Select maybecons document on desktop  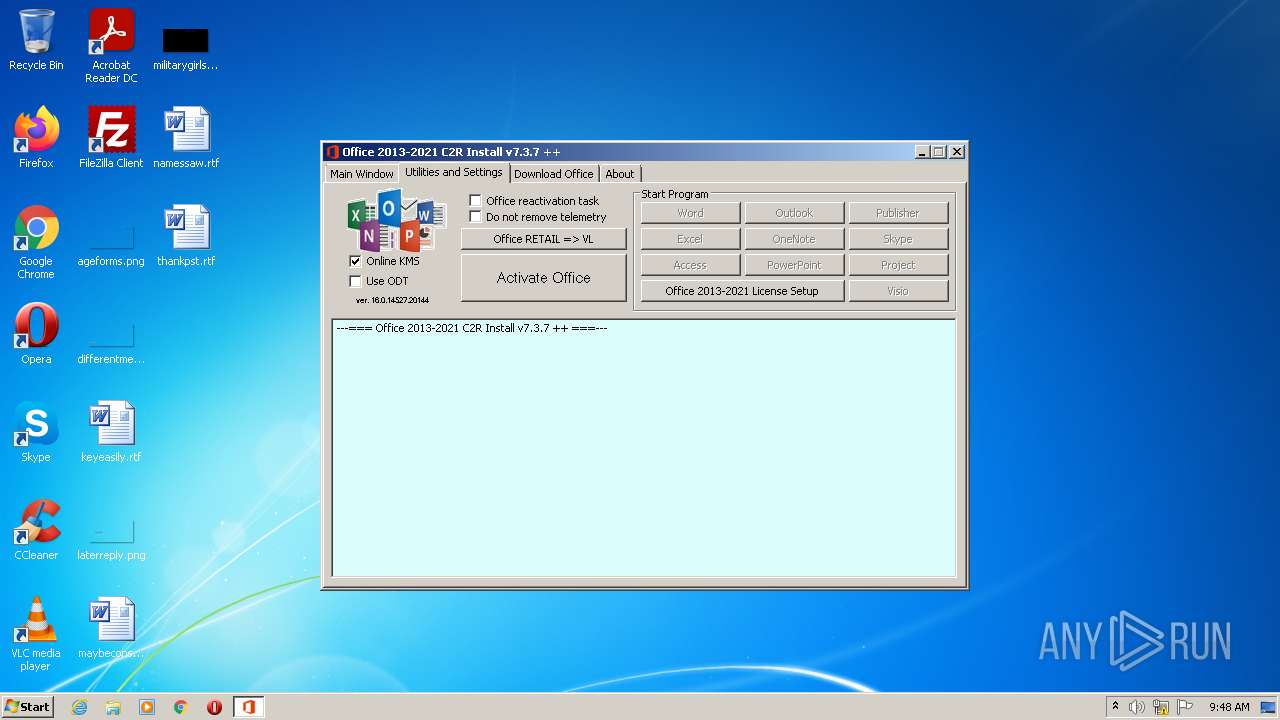(x=111, y=628)
